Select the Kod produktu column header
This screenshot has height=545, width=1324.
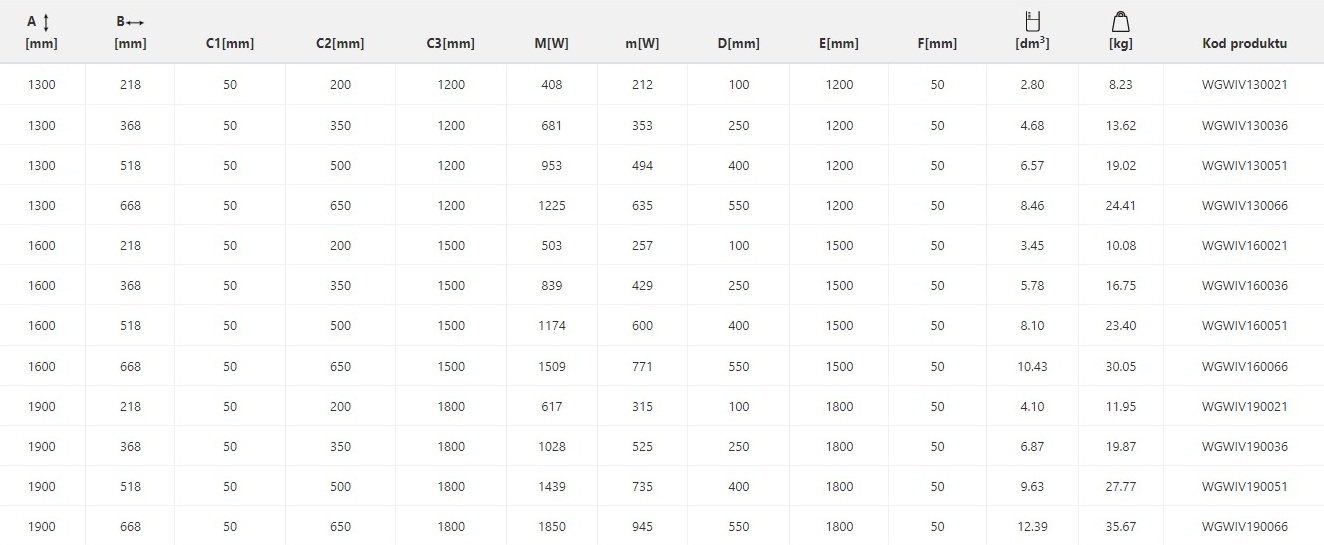click(x=1244, y=44)
